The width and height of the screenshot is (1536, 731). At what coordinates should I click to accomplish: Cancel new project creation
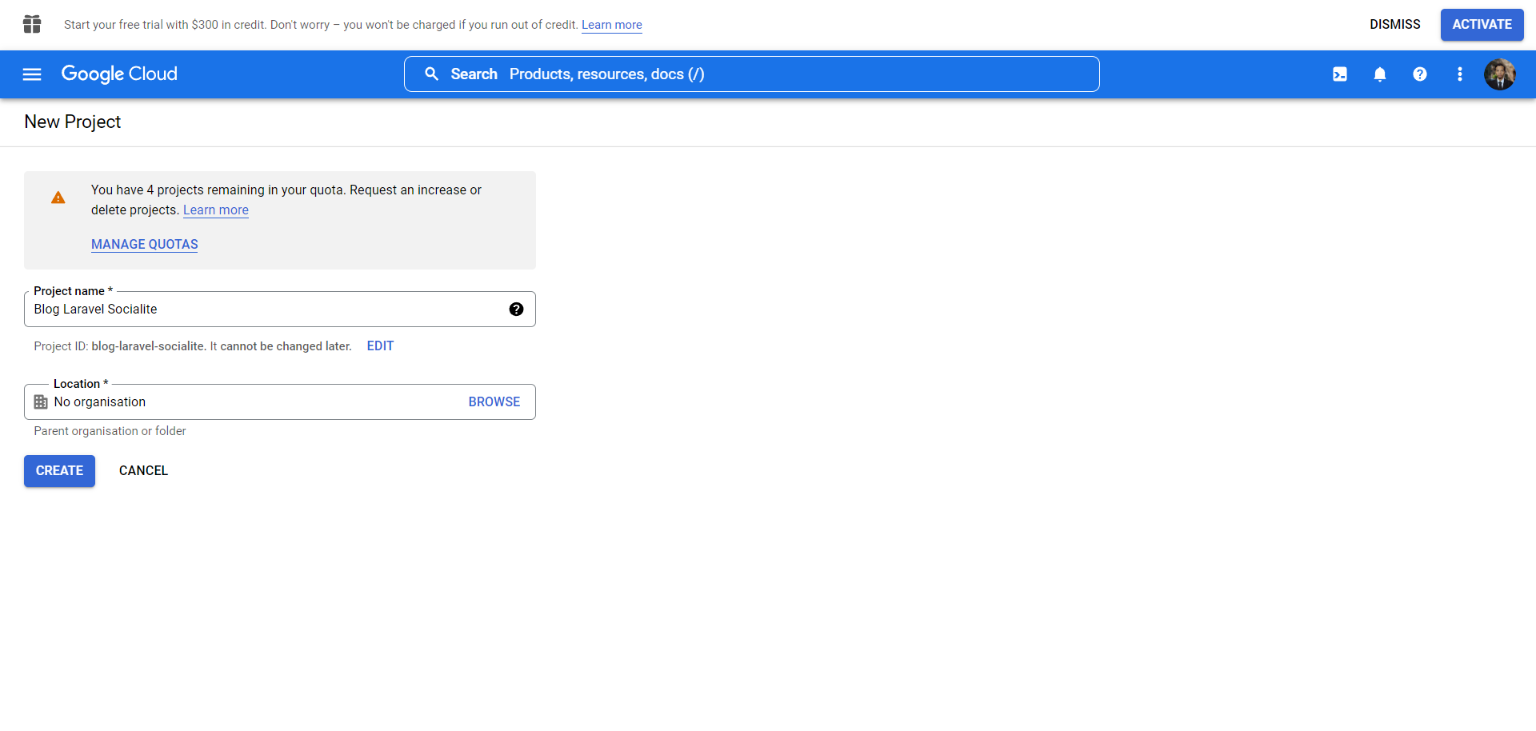(x=143, y=471)
